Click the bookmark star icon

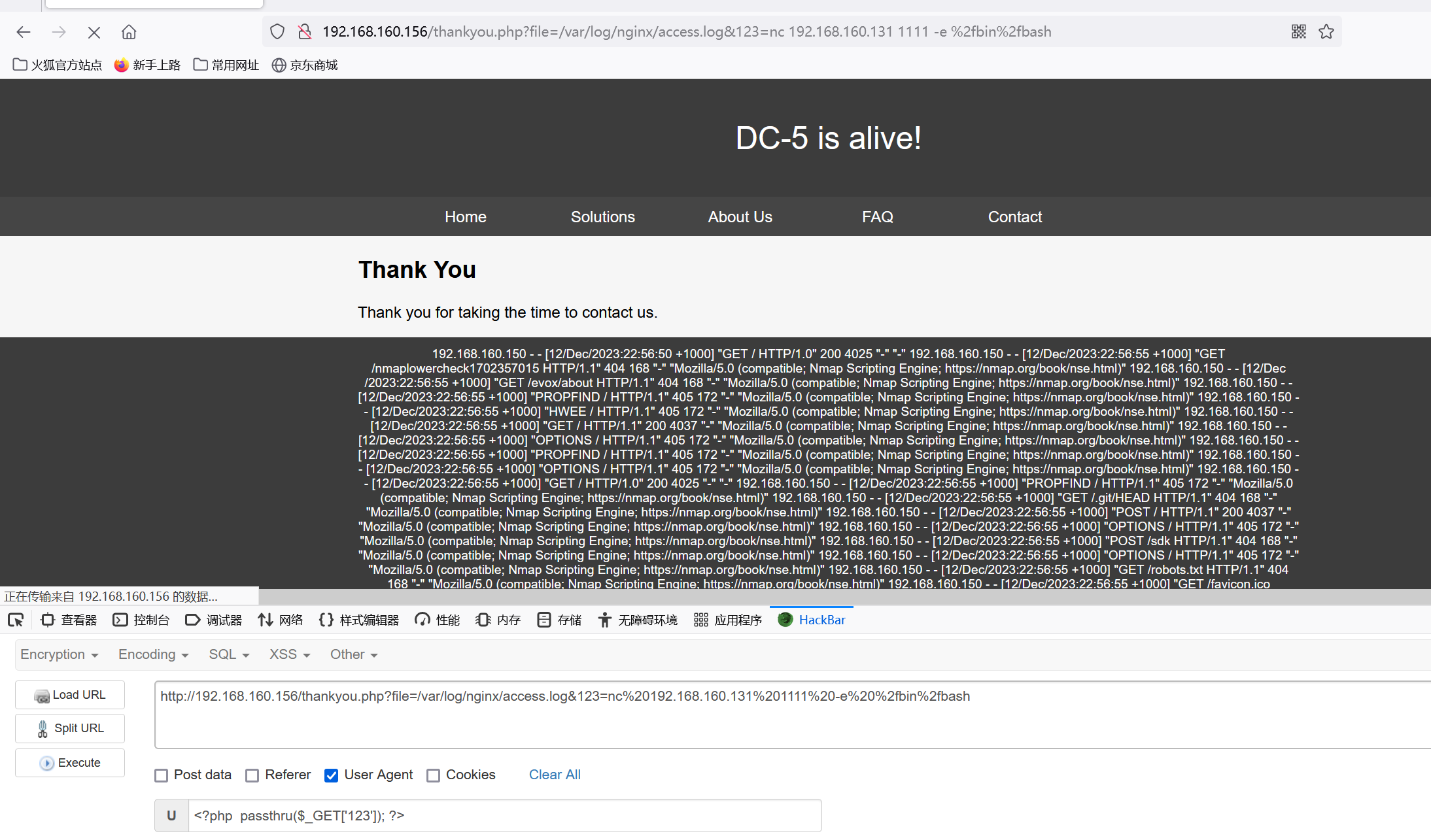pyautogui.click(x=1326, y=31)
